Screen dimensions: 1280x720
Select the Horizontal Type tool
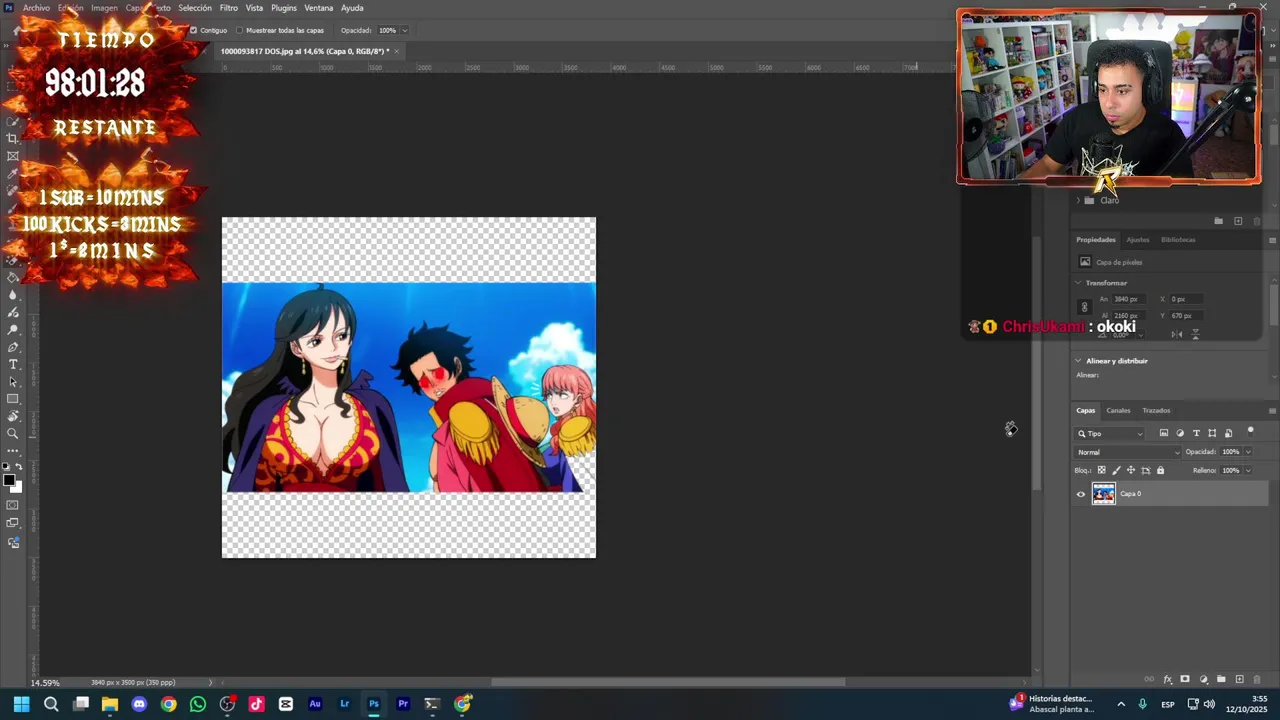point(13,364)
